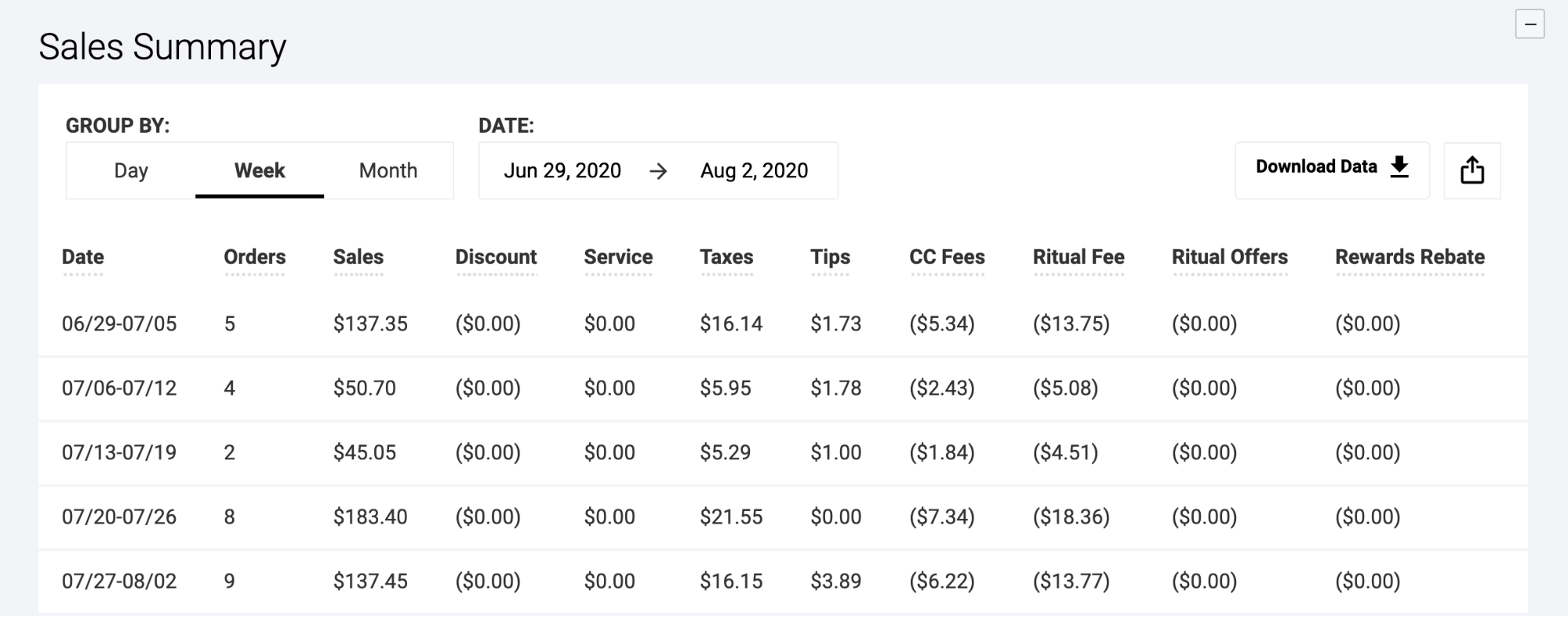
Task: Group sales by Day
Action: 131,170
